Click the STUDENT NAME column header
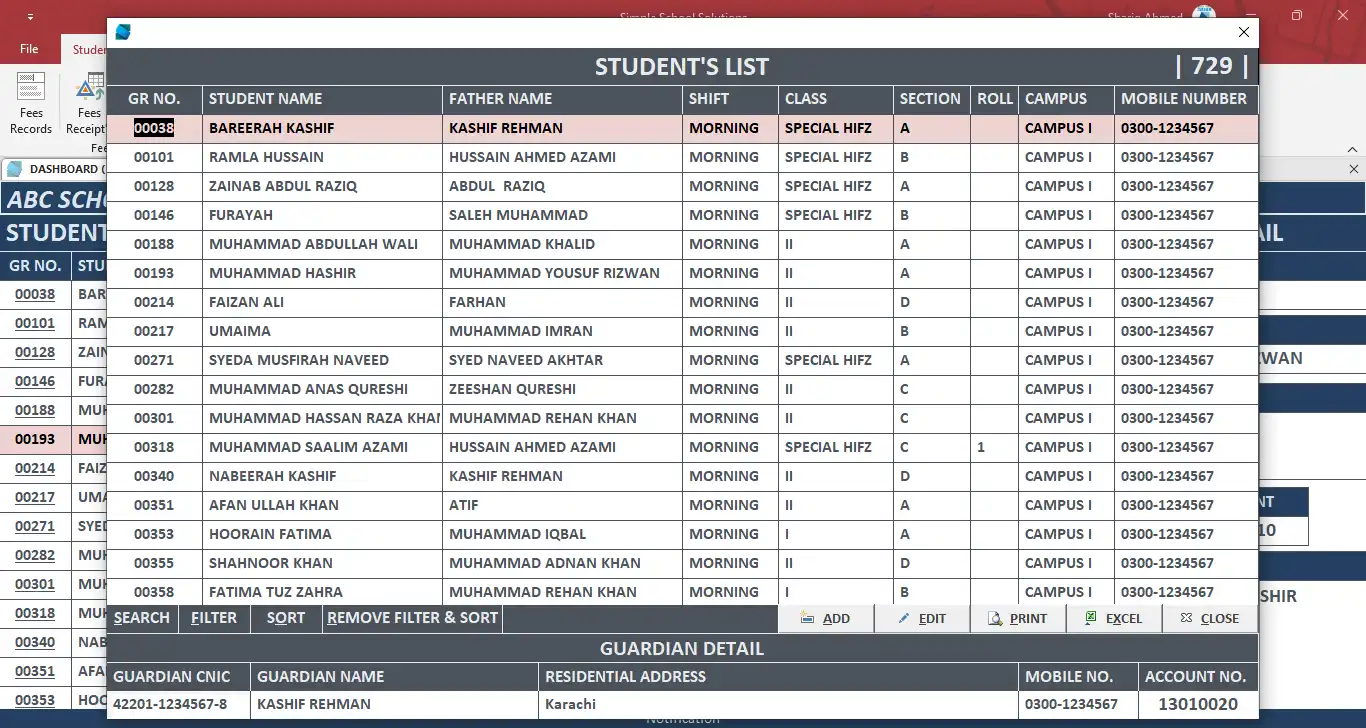The height and width of the screenshot is (728, 1366). click(264, 99)
